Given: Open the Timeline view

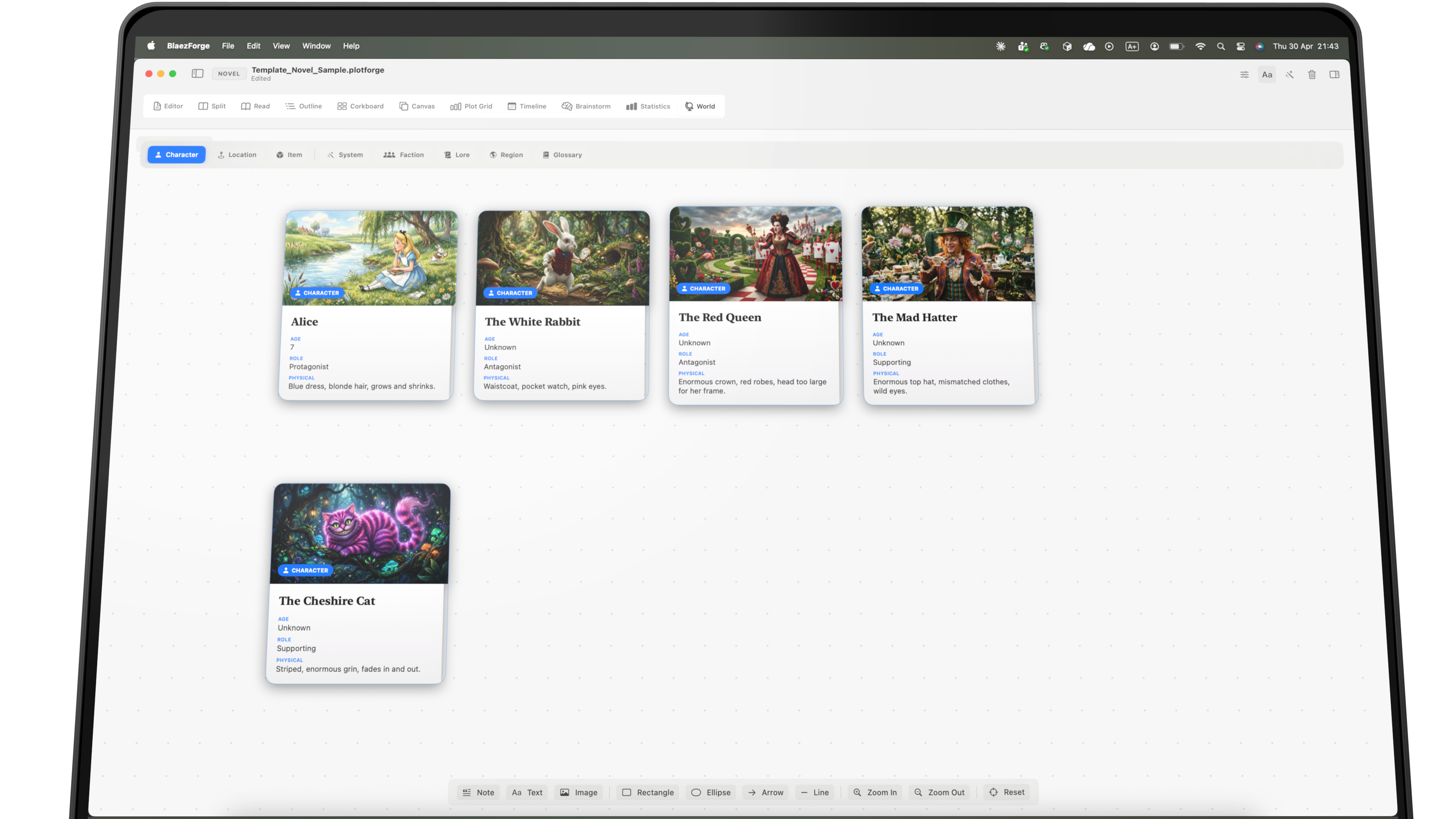Looking at the screenshot, I should point(527,106).
